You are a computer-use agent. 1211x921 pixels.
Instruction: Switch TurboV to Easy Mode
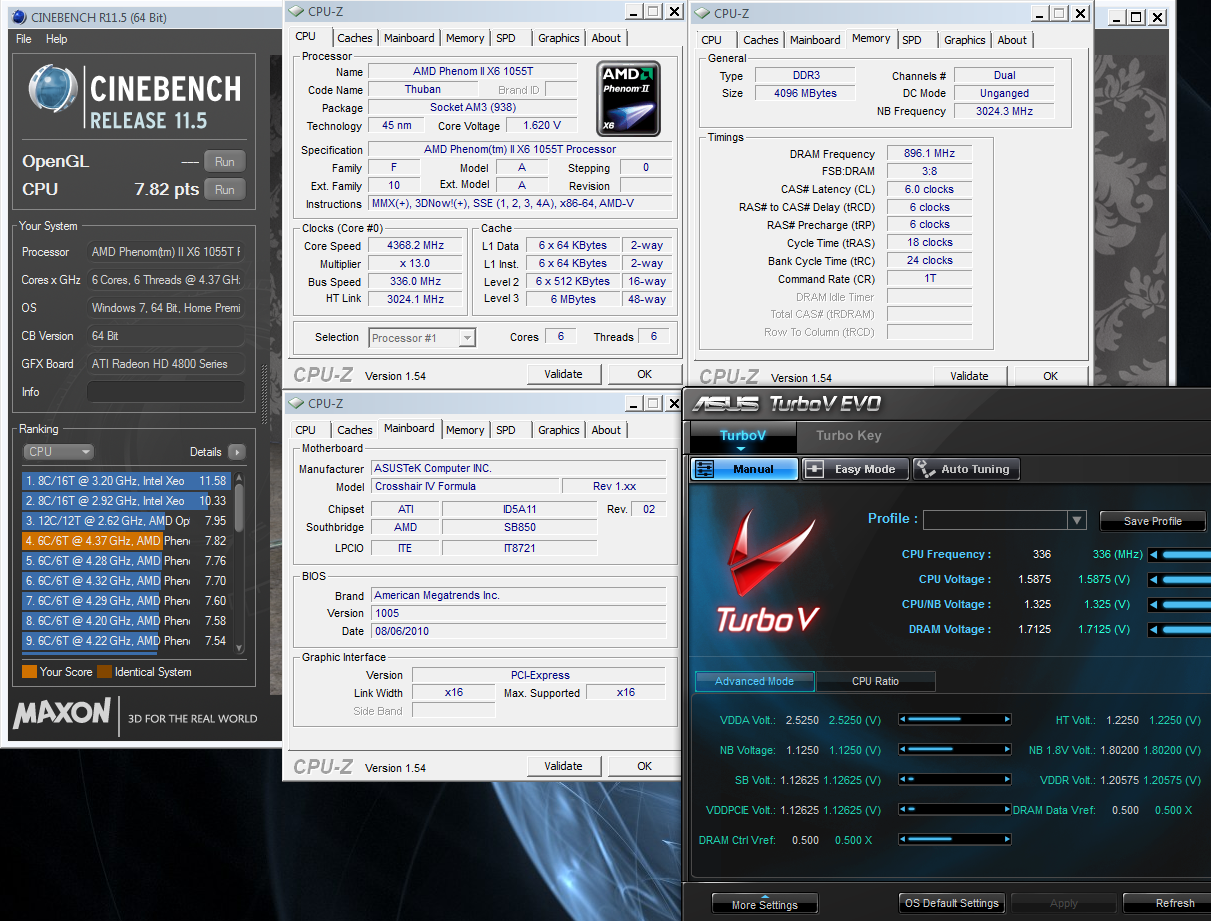click(855, 469)
